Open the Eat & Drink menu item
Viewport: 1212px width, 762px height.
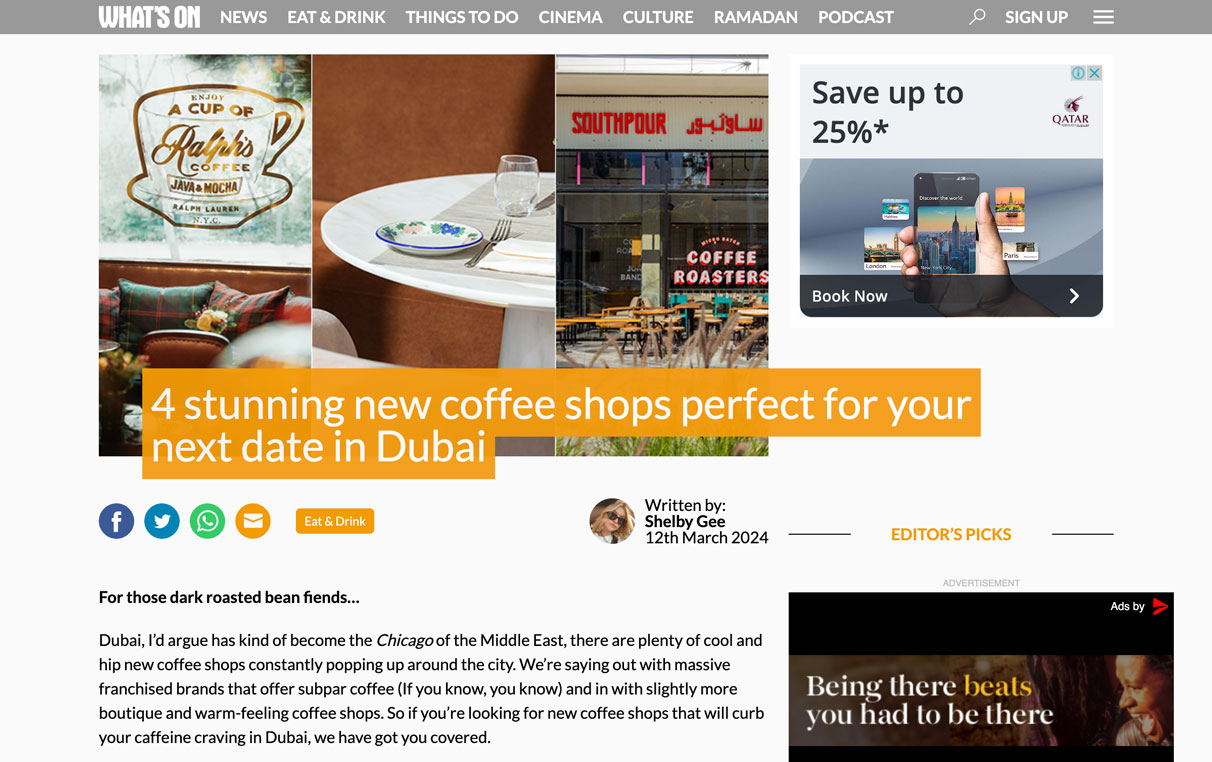(336, 17)
